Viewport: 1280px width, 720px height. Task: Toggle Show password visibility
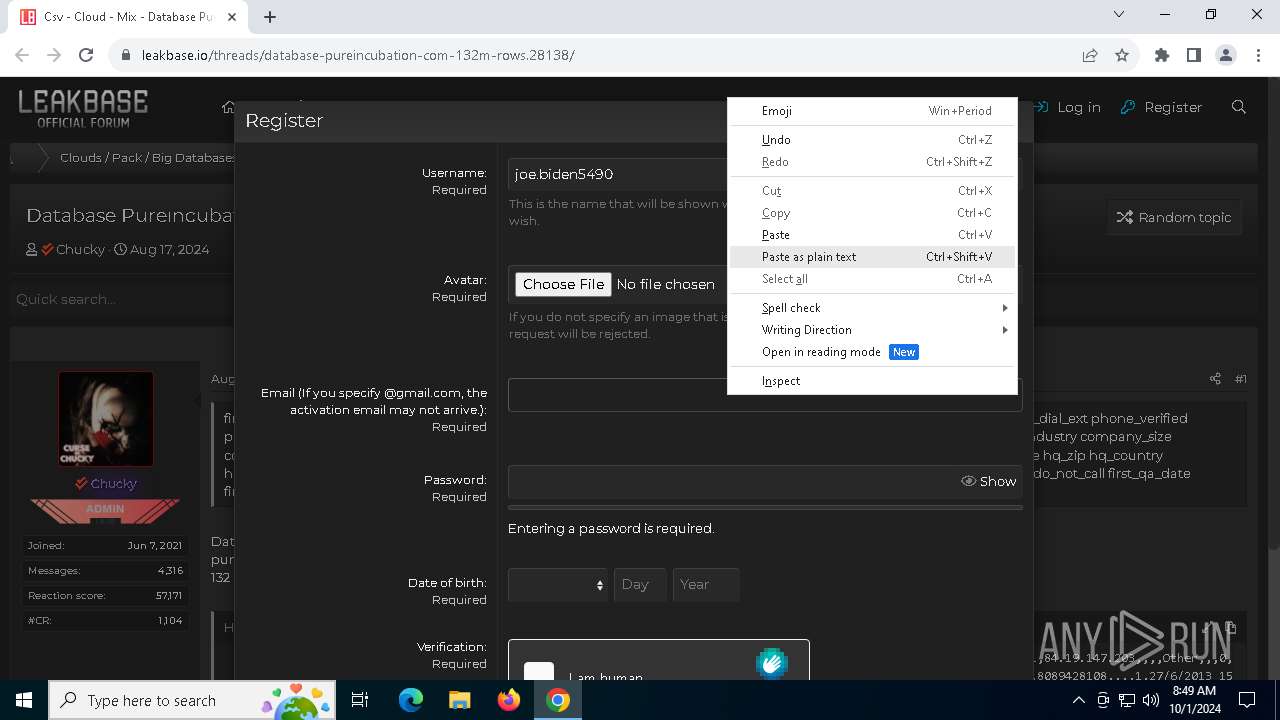coord(988,481)
